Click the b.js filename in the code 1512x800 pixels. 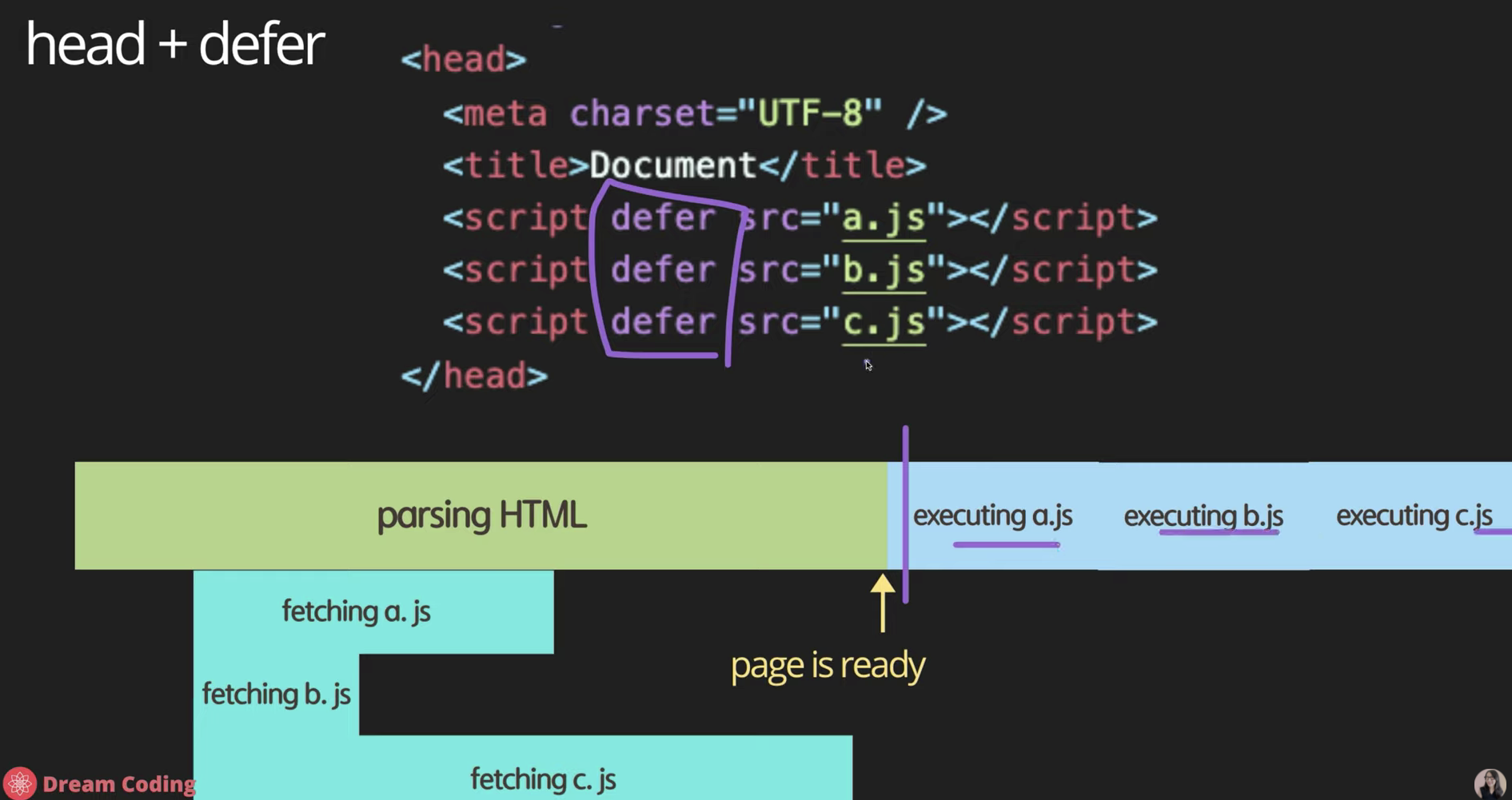(x=884, y=270)
